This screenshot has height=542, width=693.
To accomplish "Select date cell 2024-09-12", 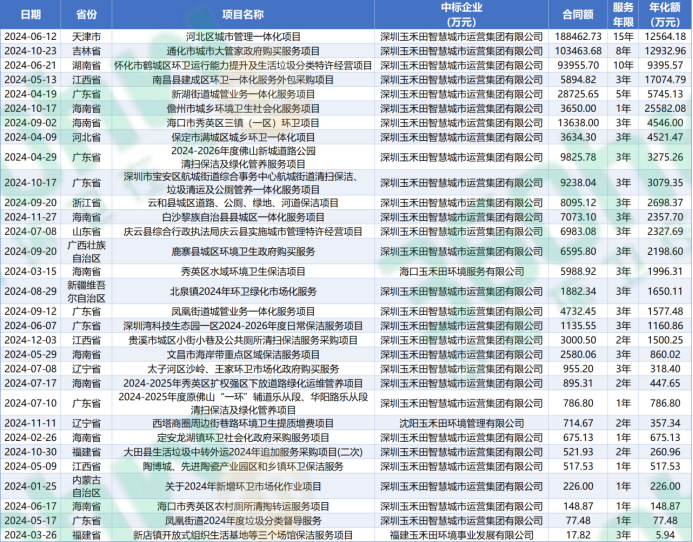I will point(30,311).
